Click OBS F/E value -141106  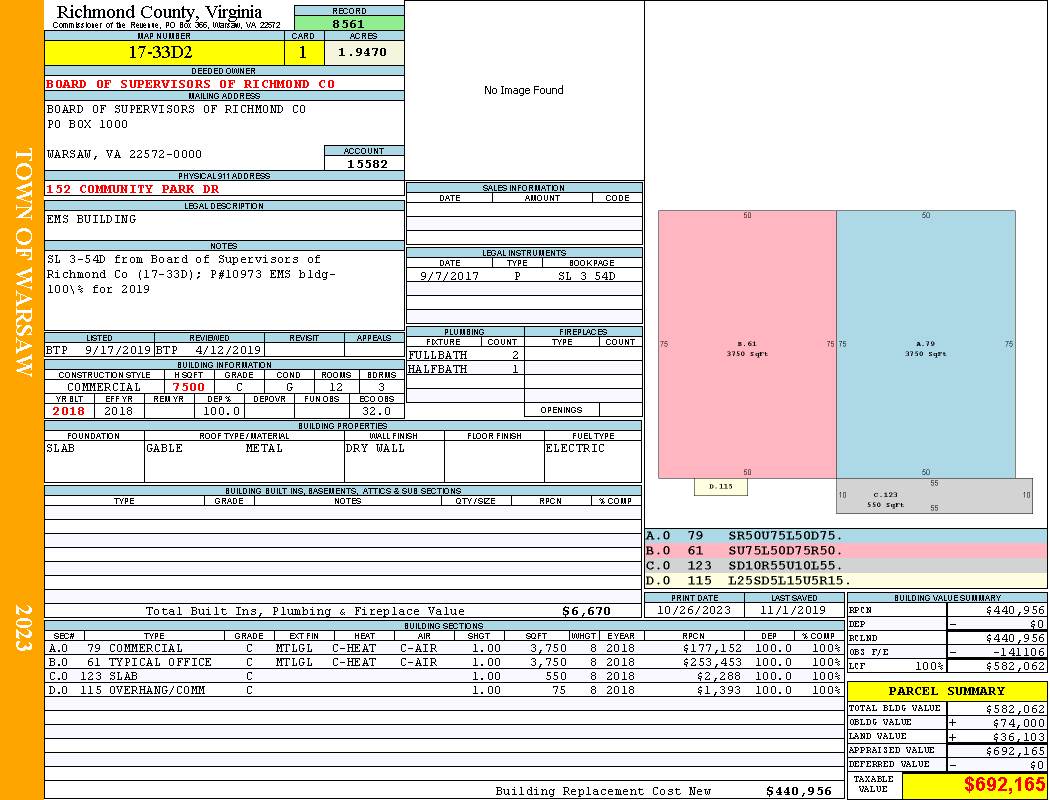tap(1018, 652)
